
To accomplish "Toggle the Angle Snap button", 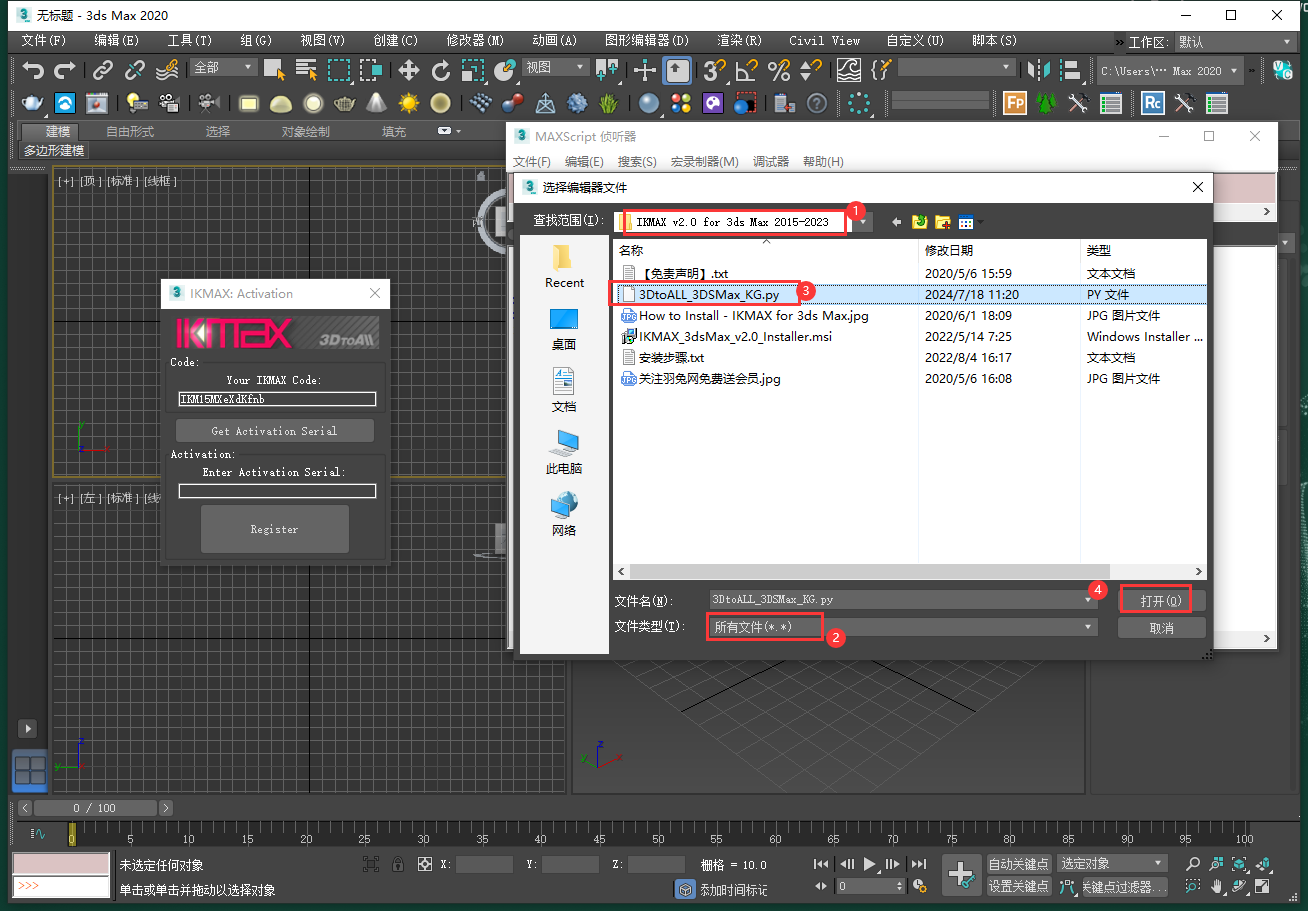I will click(x=746, y=70).
